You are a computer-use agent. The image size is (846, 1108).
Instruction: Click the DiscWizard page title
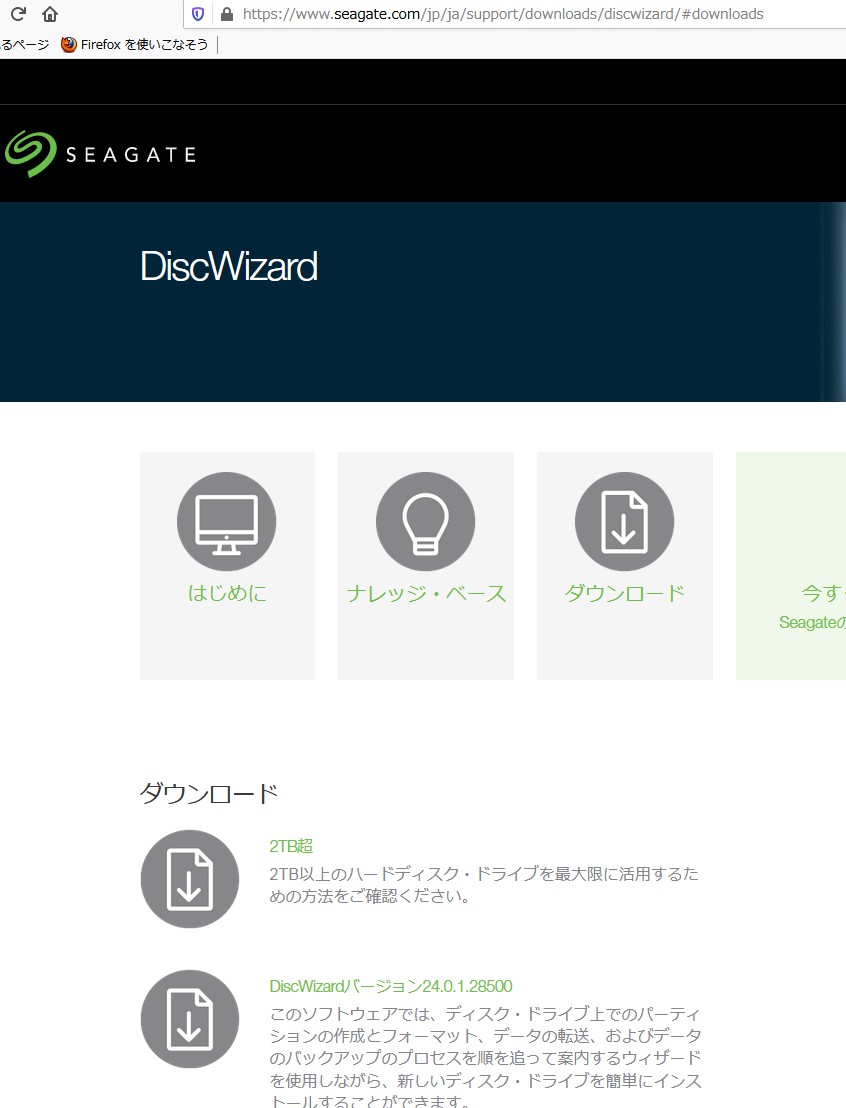[229, 266]
